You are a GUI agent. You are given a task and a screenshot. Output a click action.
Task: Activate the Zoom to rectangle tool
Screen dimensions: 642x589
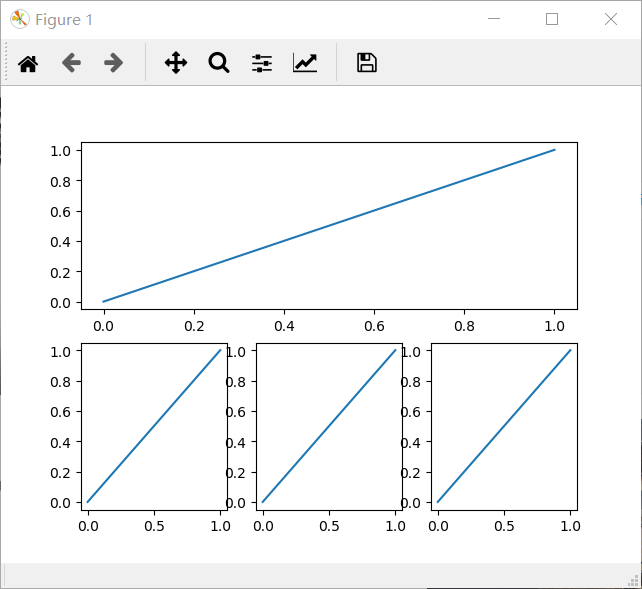(219, 63)
